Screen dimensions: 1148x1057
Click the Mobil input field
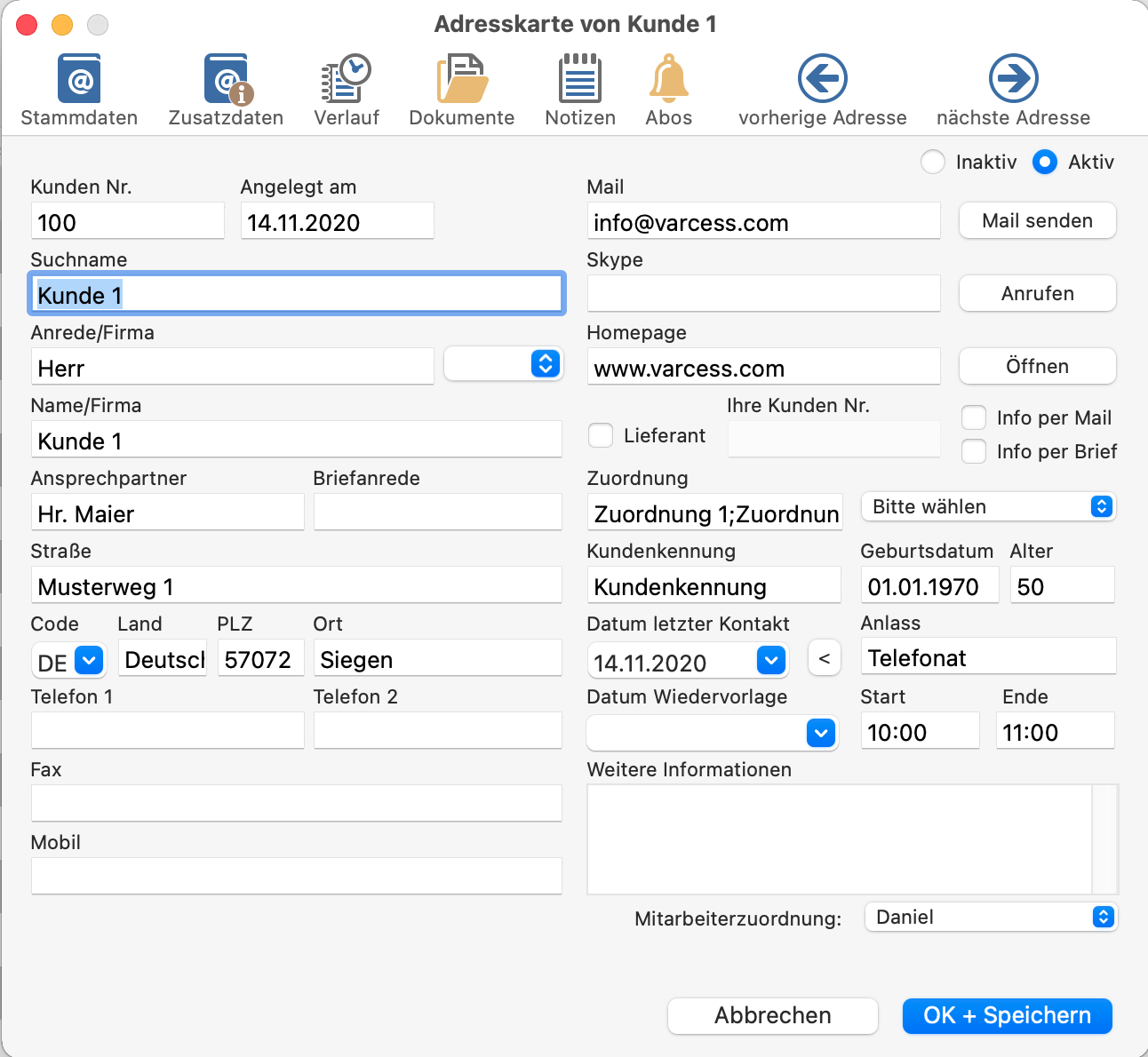pos(297,876)
